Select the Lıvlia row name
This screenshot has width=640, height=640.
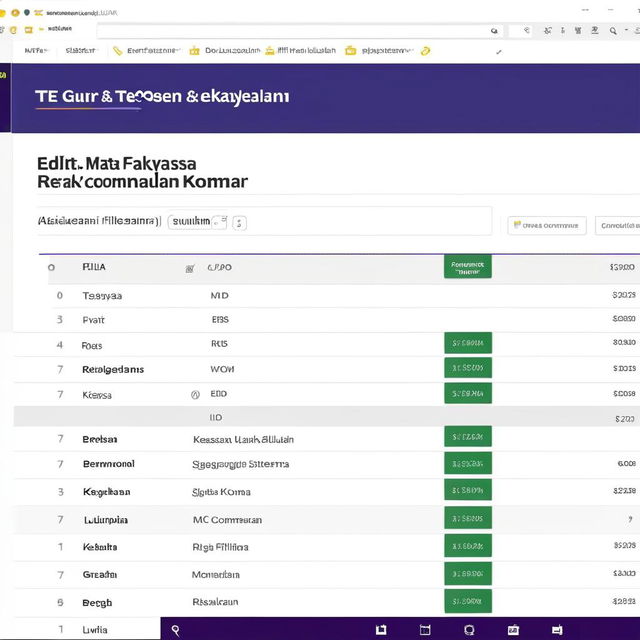tap(95, 630)
